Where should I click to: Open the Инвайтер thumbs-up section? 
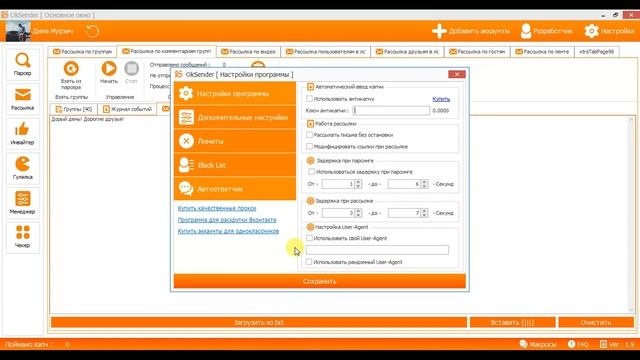[x=23, y=133]
